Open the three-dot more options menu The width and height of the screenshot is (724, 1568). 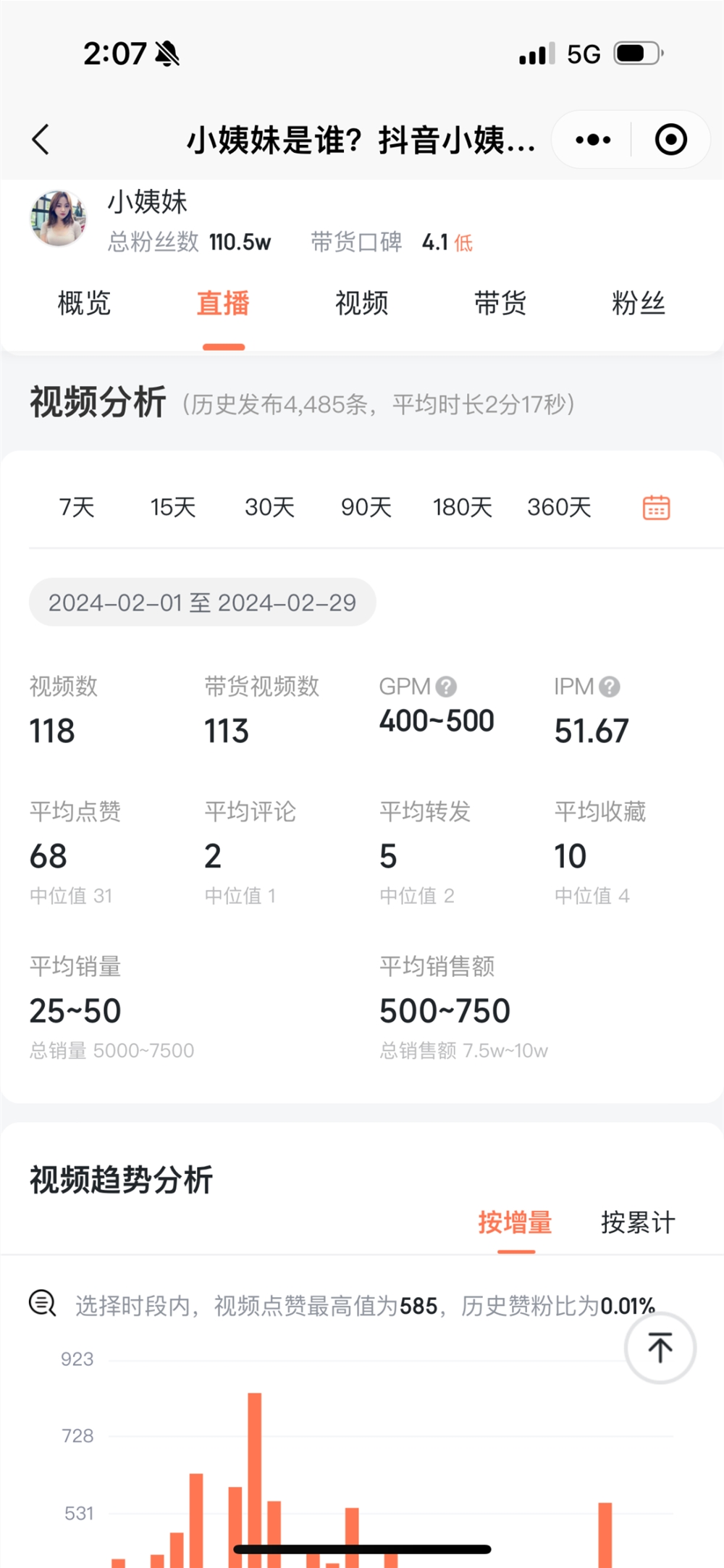[592, 138]
